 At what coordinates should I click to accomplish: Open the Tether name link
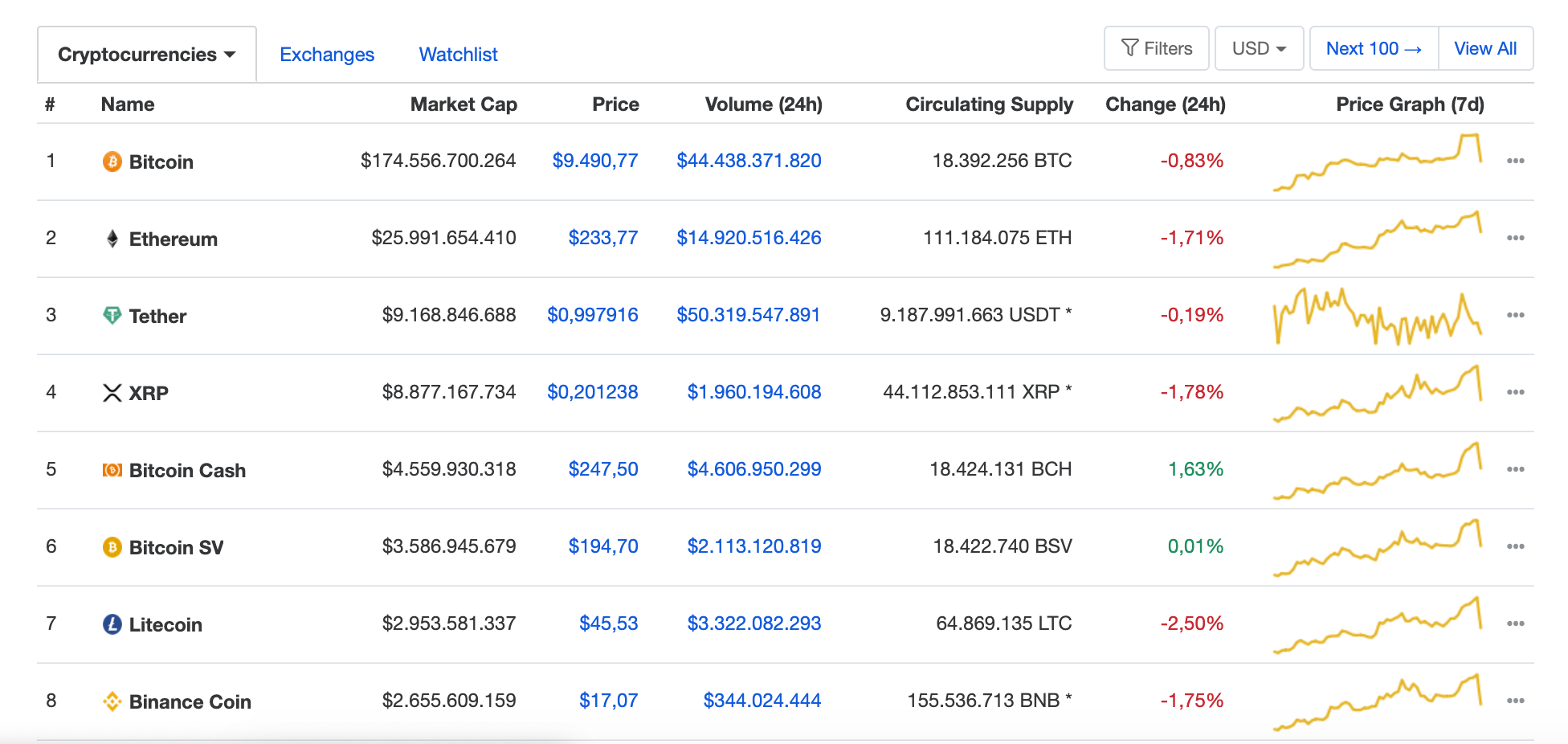tap(157, 317)
